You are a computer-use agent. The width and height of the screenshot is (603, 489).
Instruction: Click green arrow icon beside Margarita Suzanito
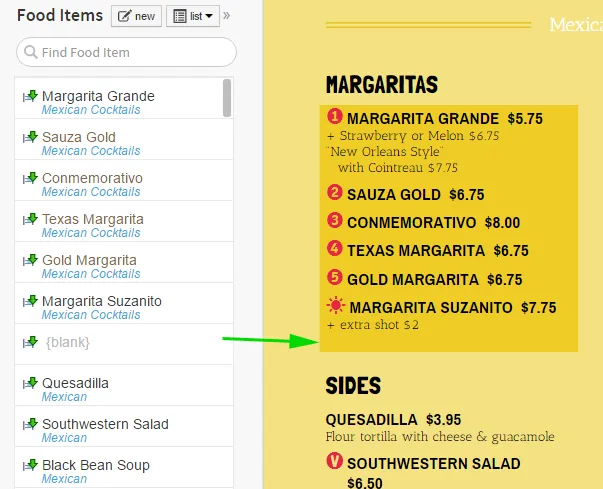[x=31, y=301]
